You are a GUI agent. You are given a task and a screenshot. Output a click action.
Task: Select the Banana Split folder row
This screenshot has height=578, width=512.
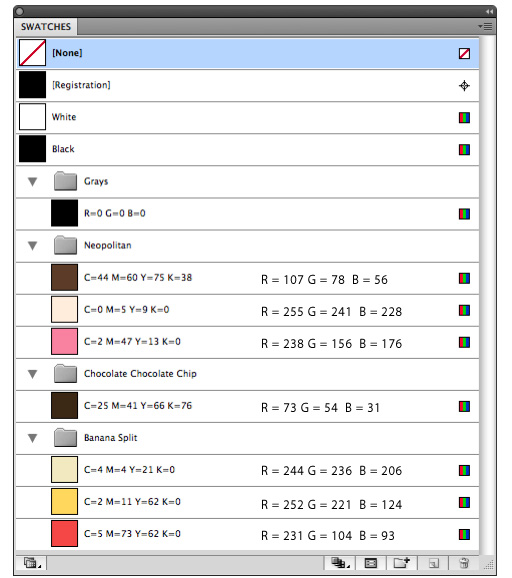247,438
